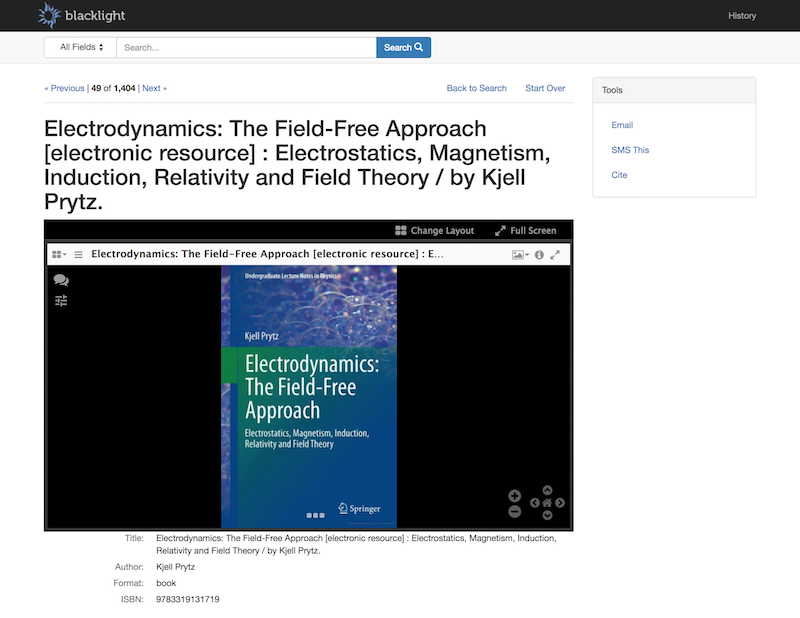
Task: Open the History page
Action: point(742,16)
